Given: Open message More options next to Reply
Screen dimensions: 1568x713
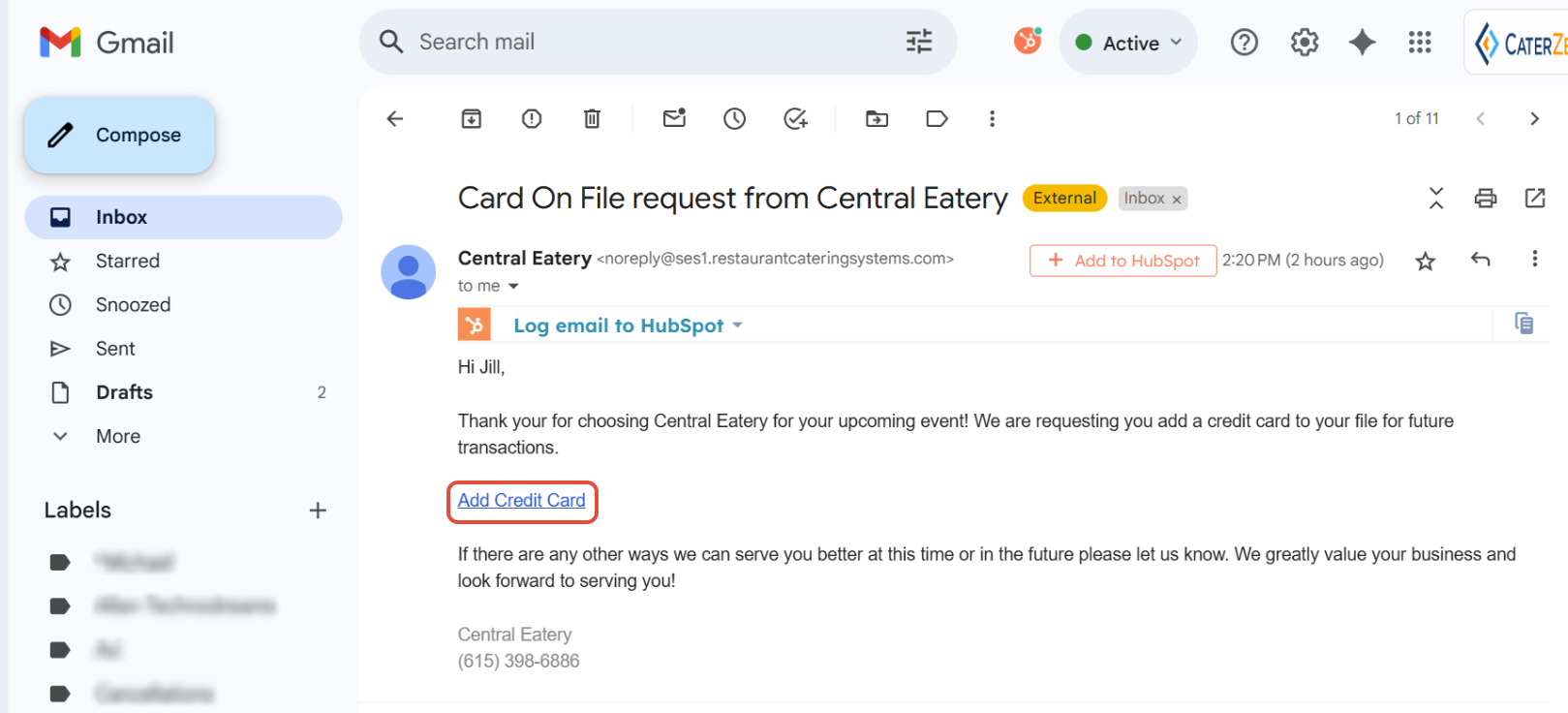Looking at the screenshot, I should pos(1535,260).
